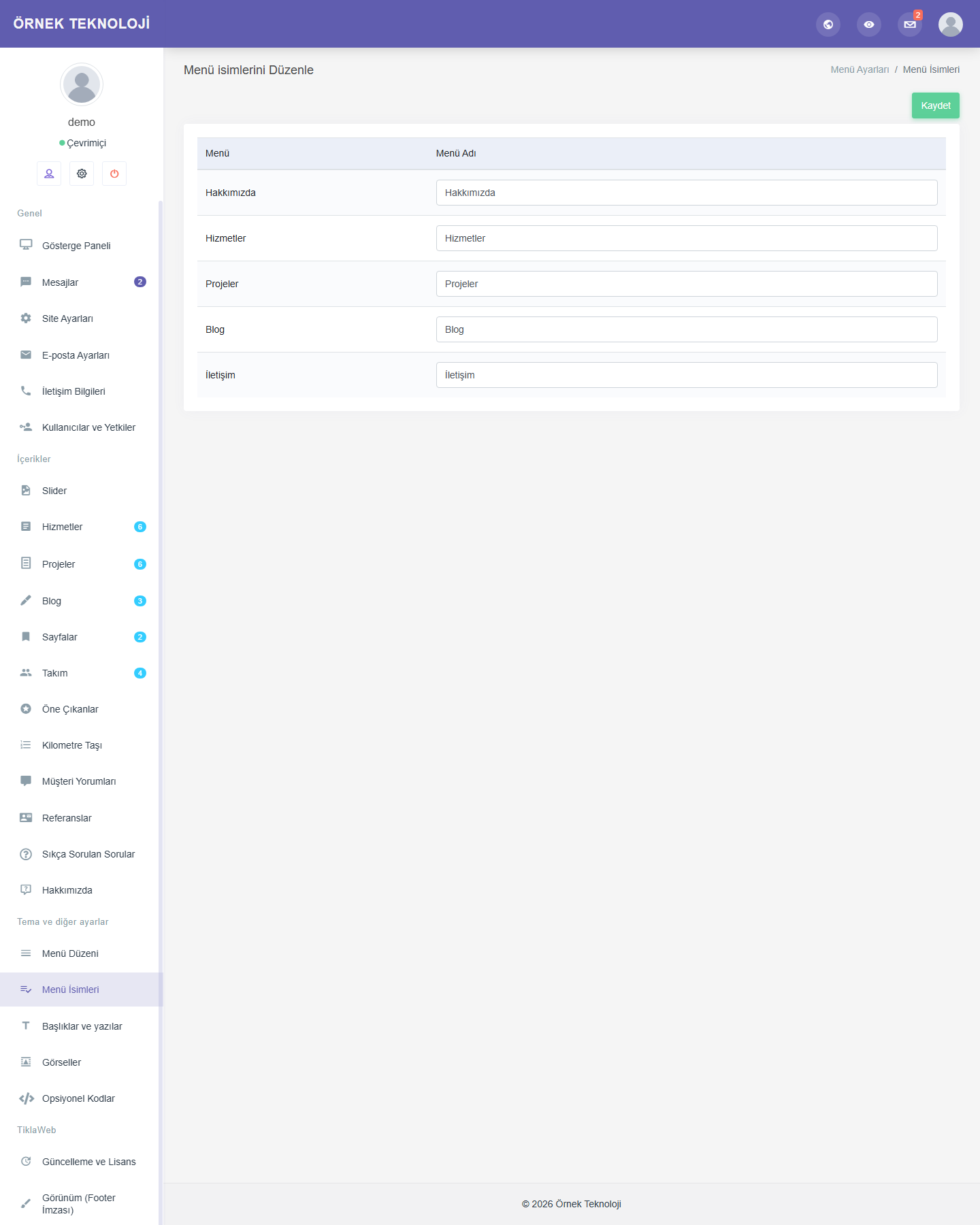Click the eye preview icon in header
Image resolution: width=980 pixels, height=1225 pixels.
[x=869, y=24]
